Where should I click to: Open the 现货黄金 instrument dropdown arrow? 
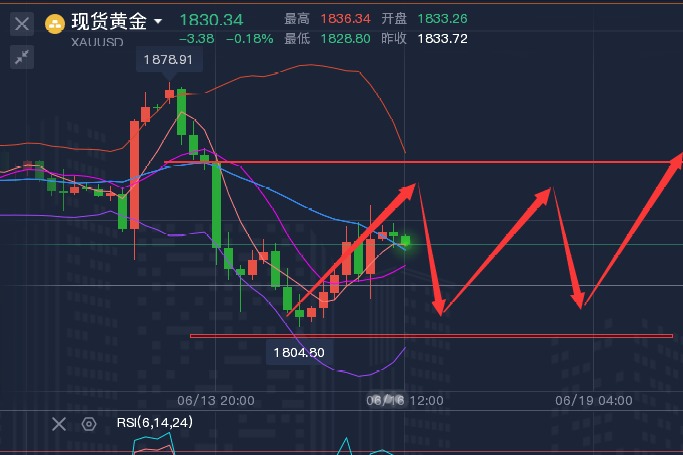pyautogui.click(x=157, y=22)
